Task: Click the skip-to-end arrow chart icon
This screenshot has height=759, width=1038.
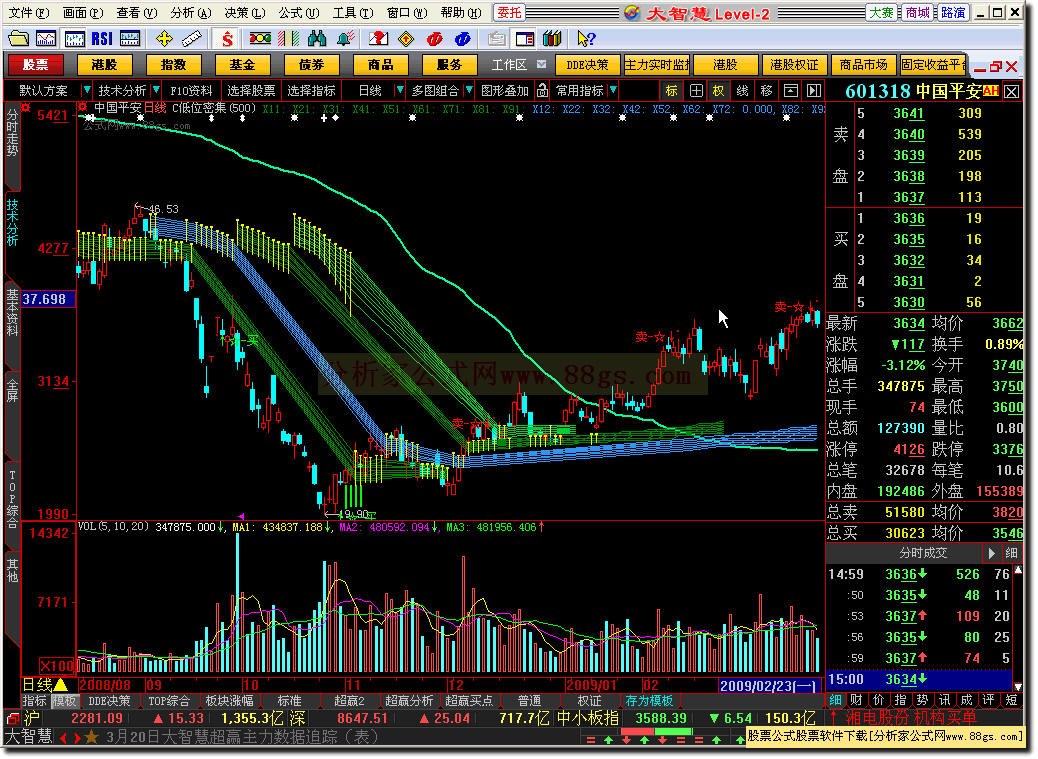Action: 815,91
